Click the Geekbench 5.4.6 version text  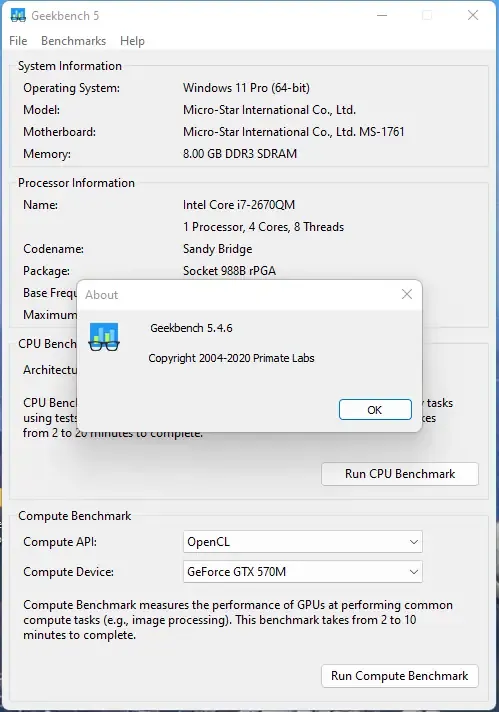(x=191, y=328)
